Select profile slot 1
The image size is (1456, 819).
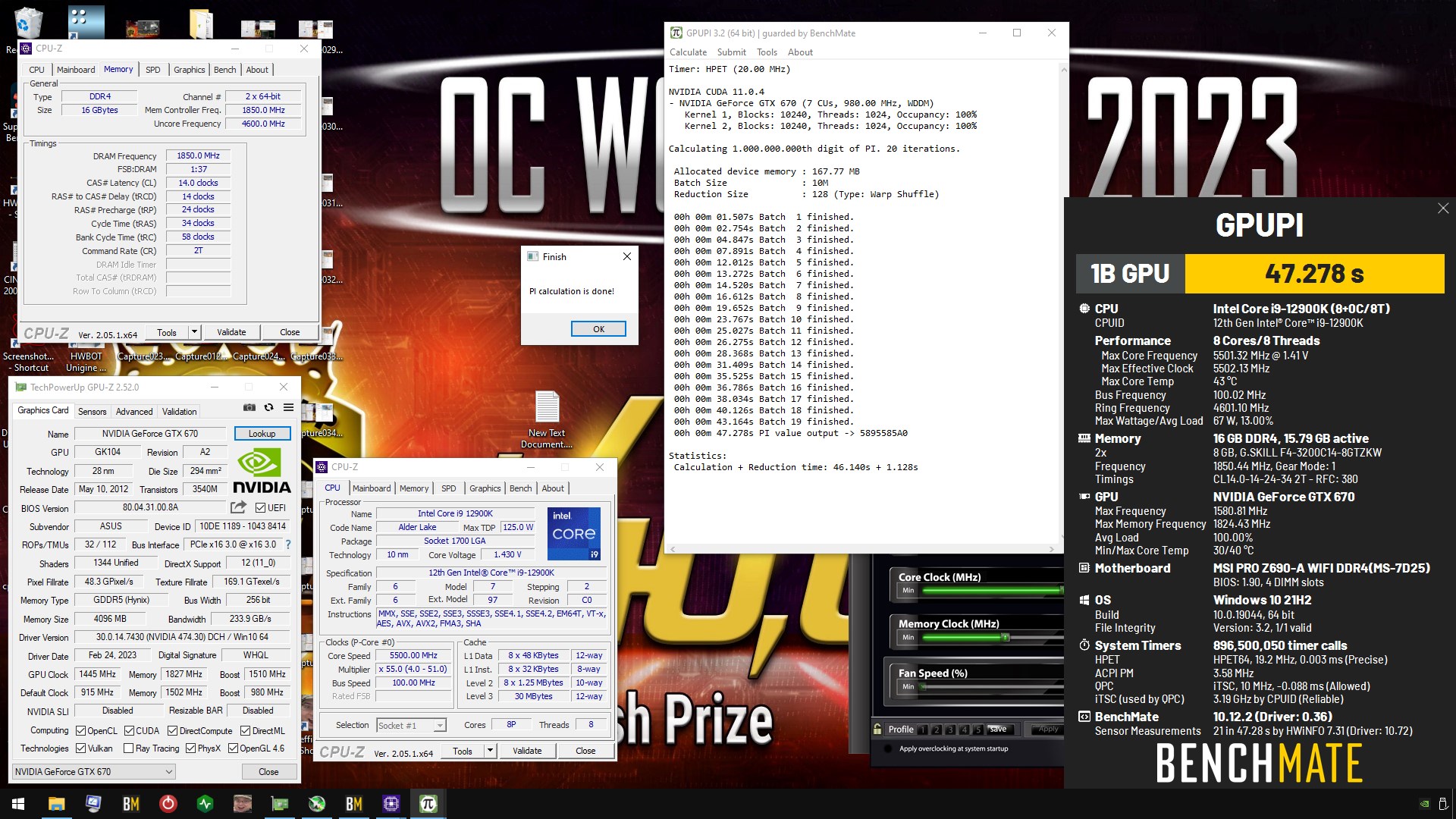click(x=922, y=730)
